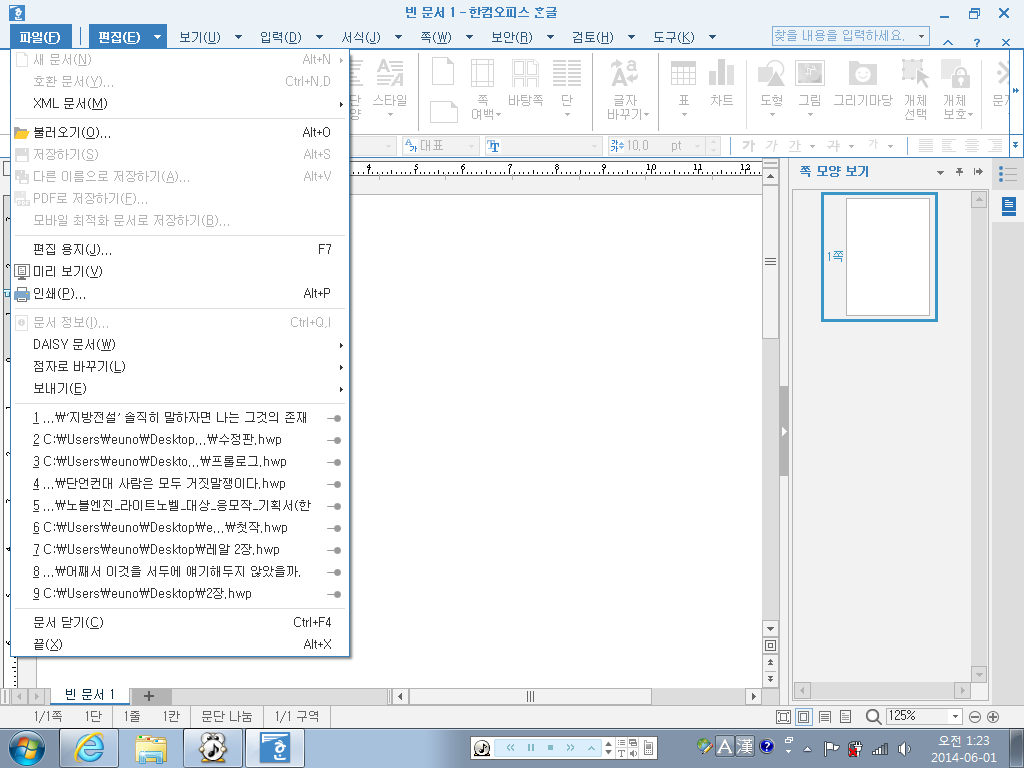Click the vertical scrollbar thumb of the document

click(x=771, y=262)
